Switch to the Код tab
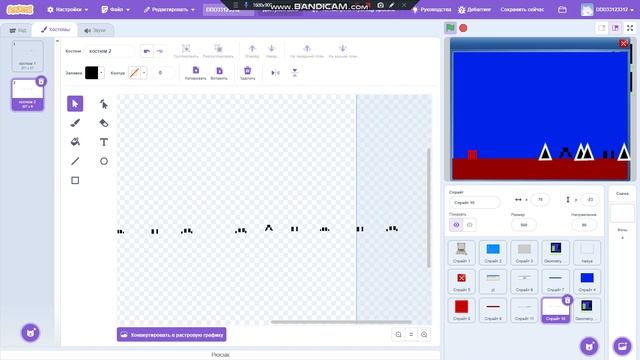 pyautogui.click(x=18, y=30)
